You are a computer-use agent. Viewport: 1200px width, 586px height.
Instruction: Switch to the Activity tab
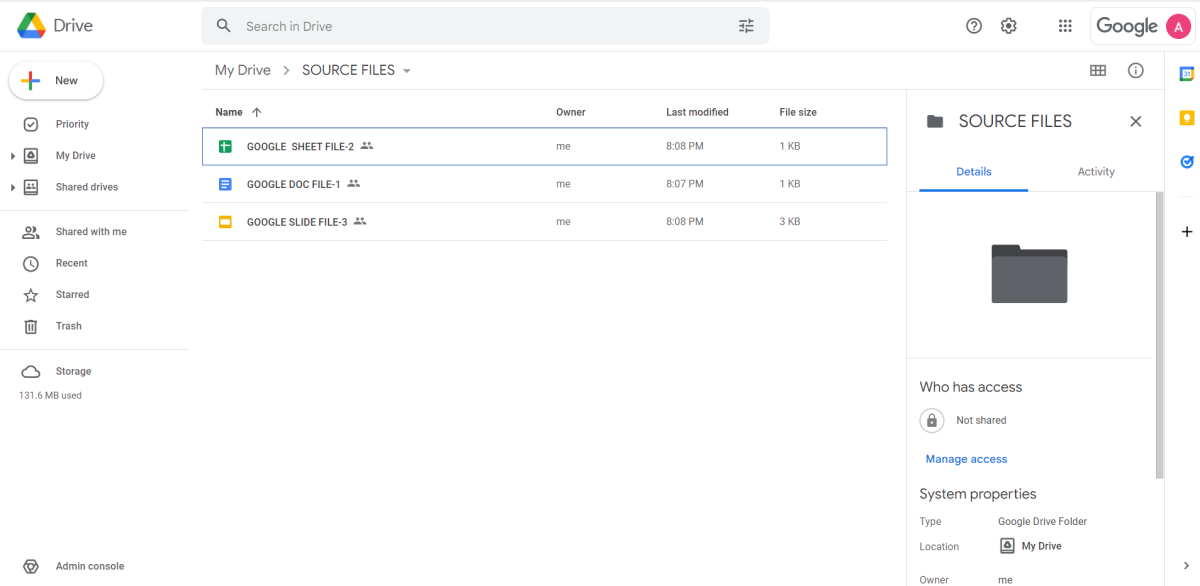tap(1096, 171)
